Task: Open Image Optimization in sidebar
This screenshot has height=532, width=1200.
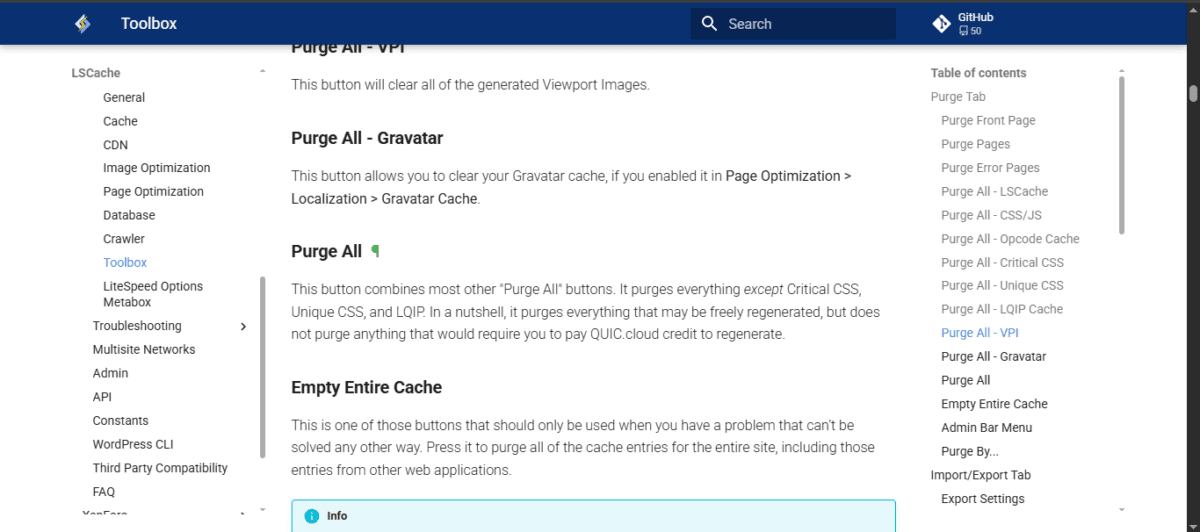Action: (157, 168)
